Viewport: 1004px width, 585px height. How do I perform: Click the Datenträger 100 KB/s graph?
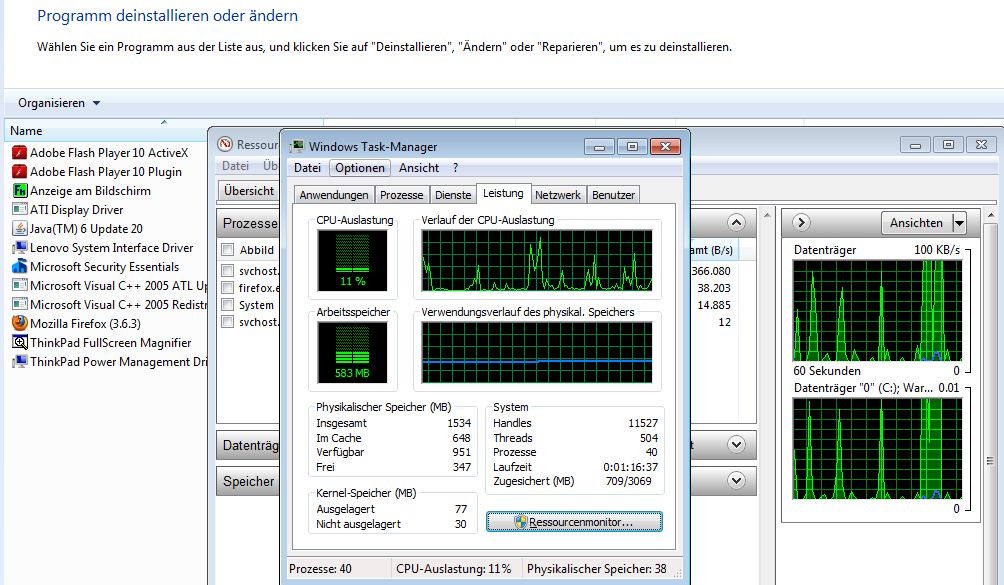click(877, 310)
